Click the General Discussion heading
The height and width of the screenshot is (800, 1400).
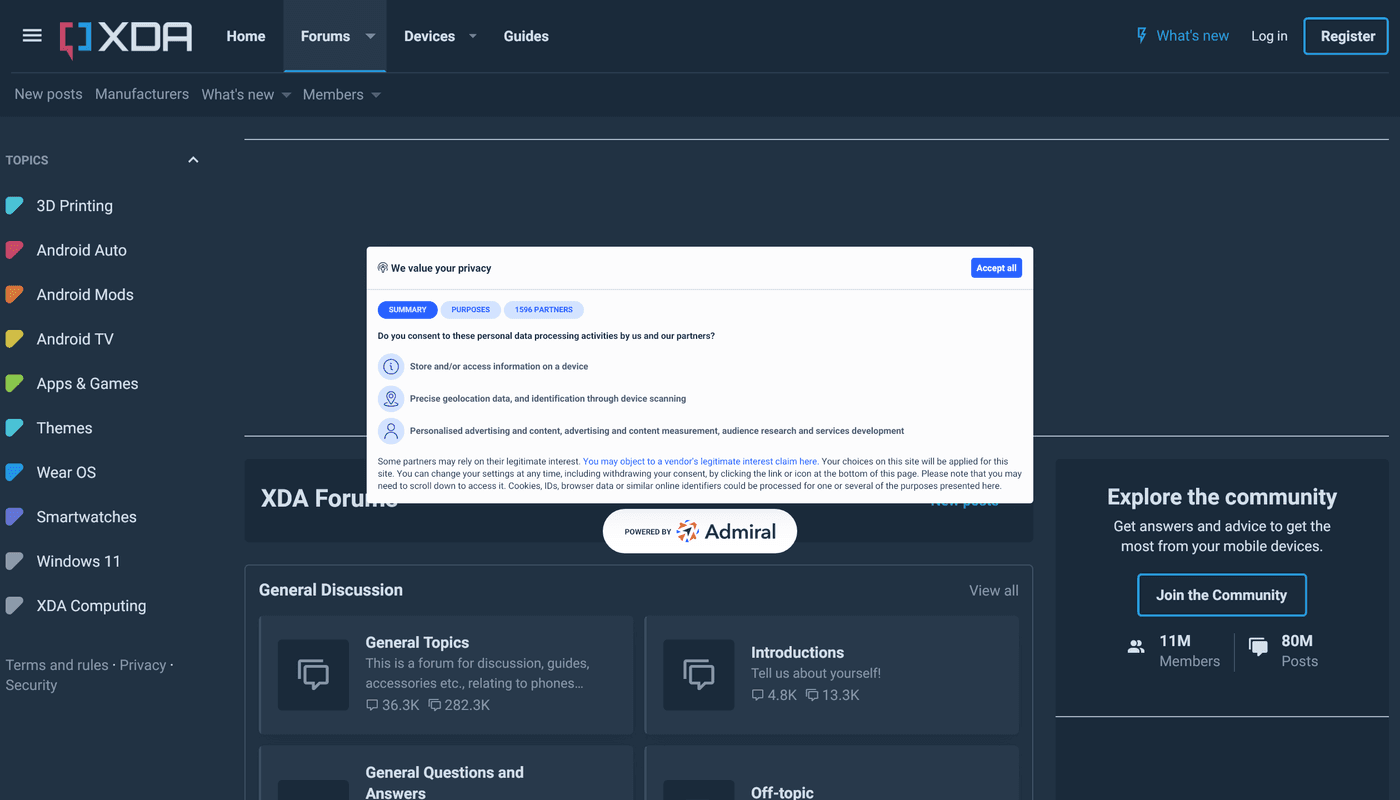point(331,590)
